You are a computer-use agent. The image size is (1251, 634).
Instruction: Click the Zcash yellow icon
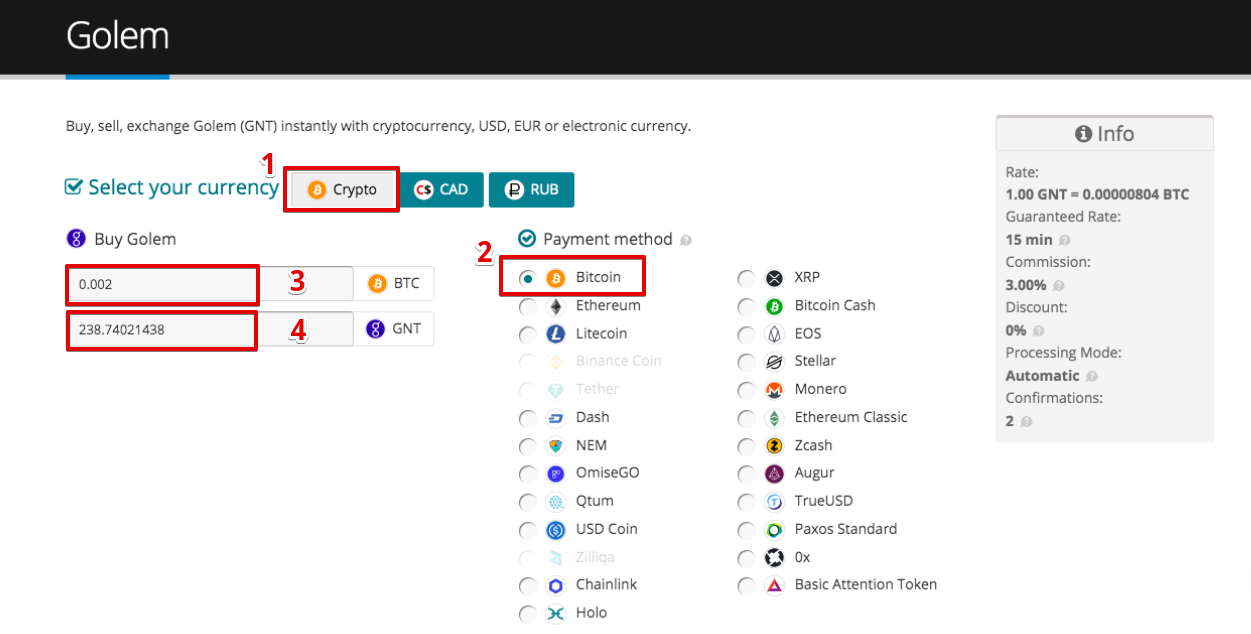774,446
